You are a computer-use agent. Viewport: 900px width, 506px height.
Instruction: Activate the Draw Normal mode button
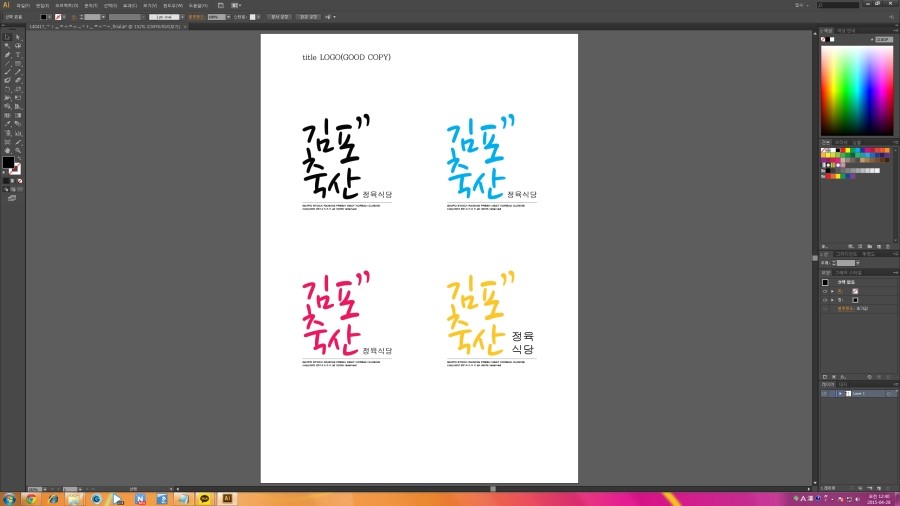6,189
